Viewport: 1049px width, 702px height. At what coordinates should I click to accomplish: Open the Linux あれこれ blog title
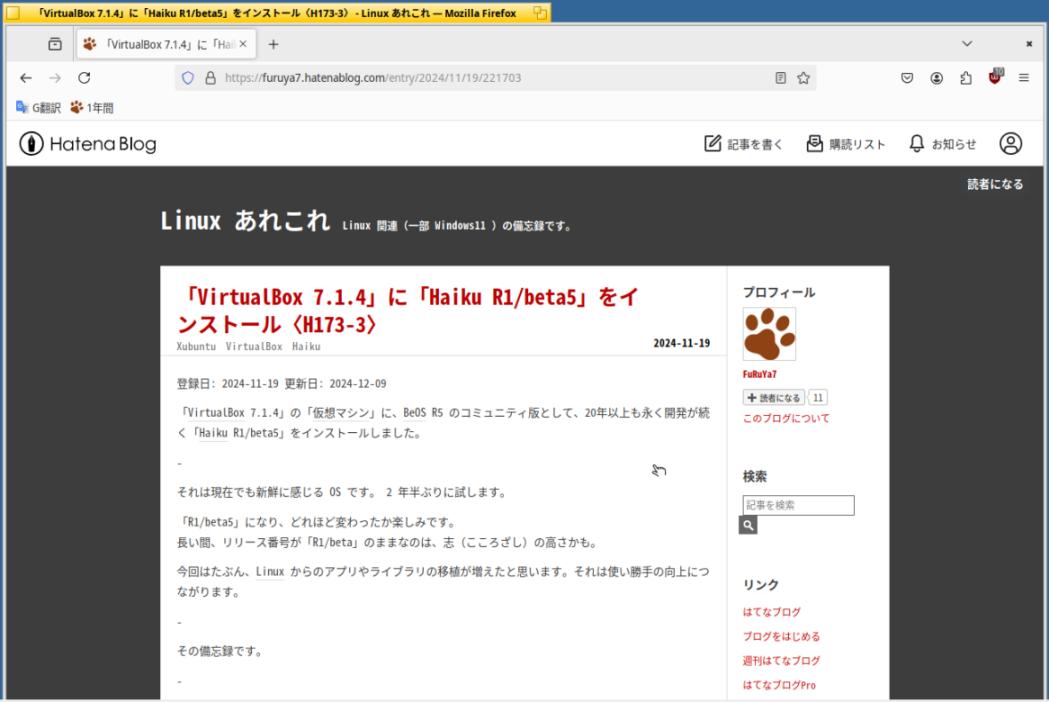(245, 221)
